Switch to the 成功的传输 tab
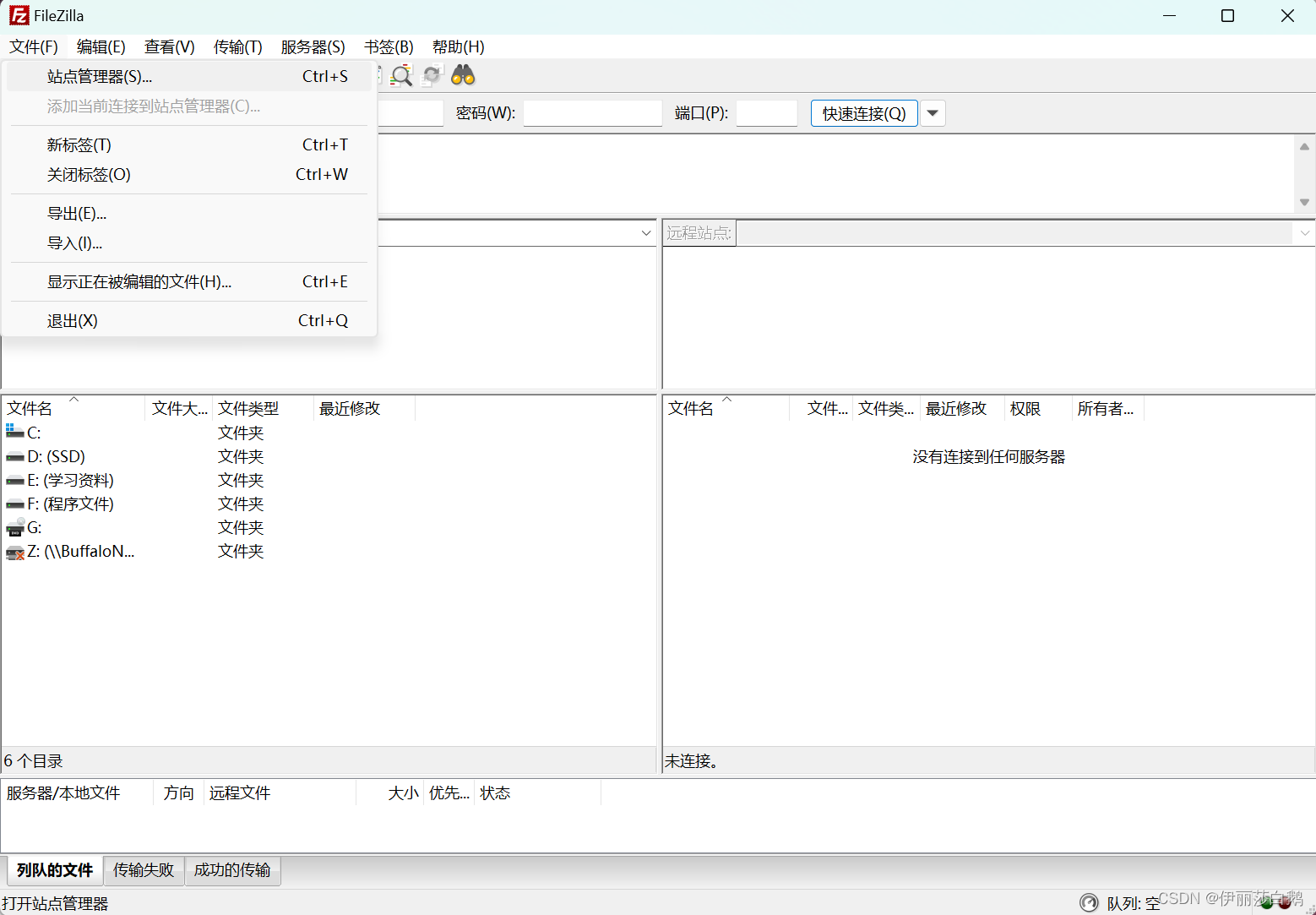The height and width of the screenshot is (915, 1316). [232, 869]
